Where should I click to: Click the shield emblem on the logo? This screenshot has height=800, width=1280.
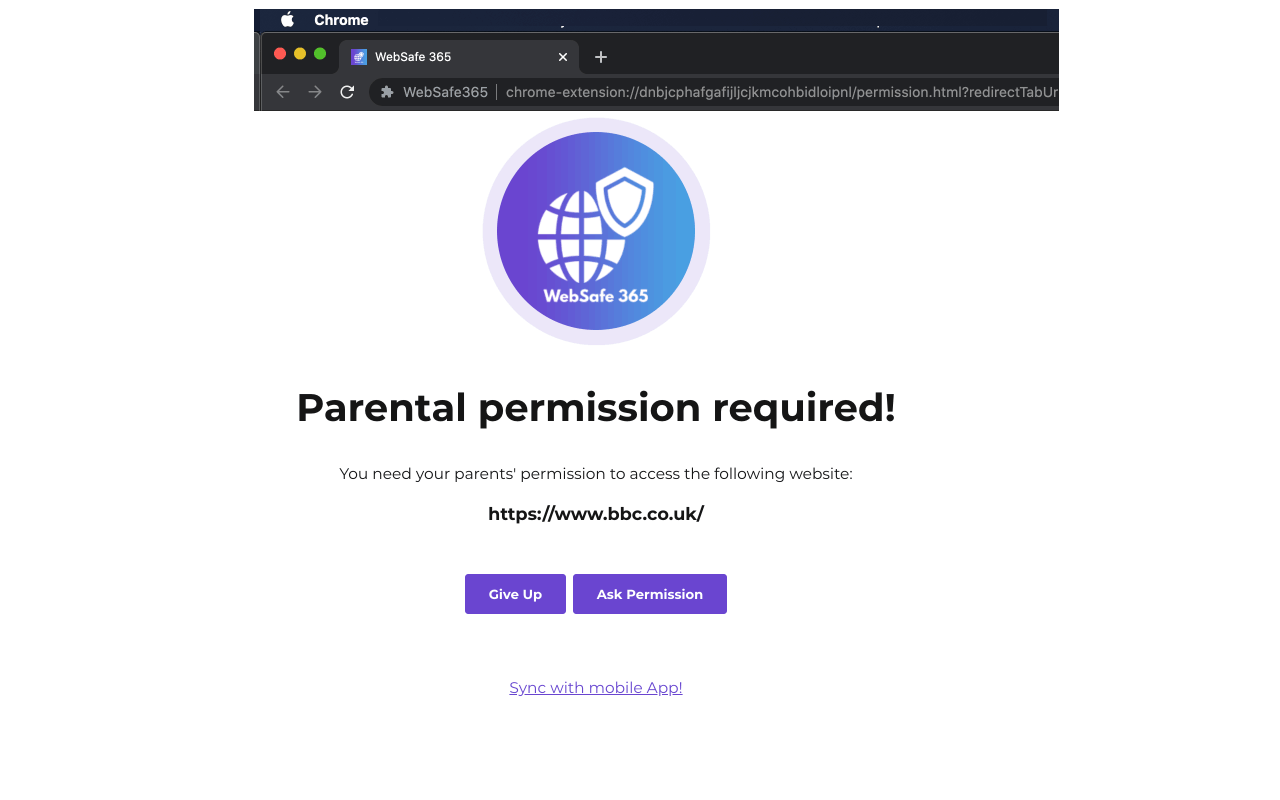(x=625, y=200)
